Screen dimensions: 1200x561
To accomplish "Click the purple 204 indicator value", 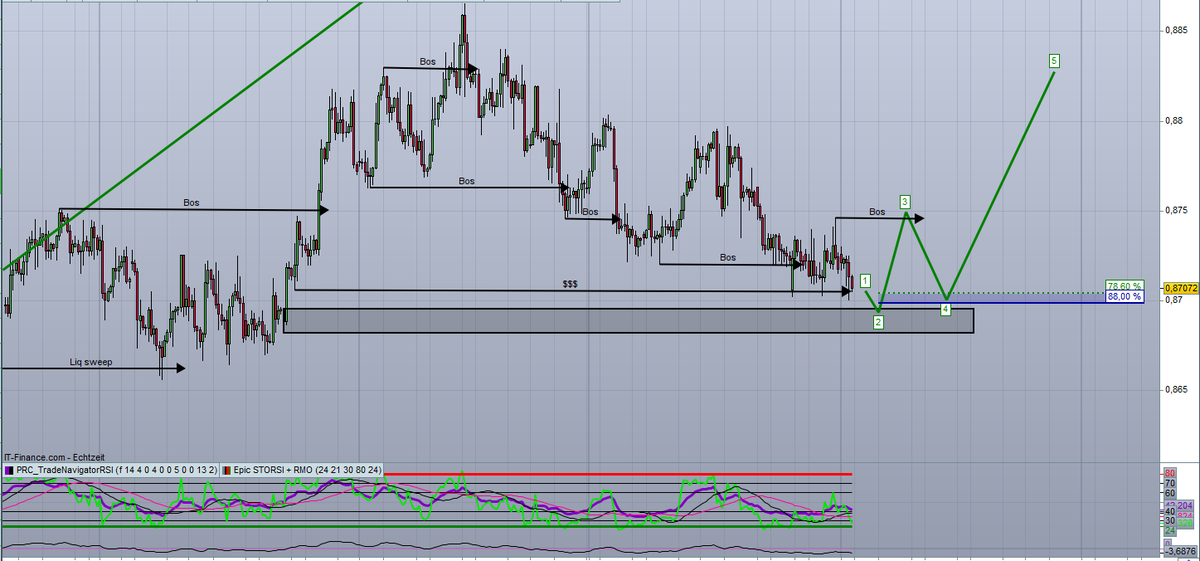I will 1187,506.
